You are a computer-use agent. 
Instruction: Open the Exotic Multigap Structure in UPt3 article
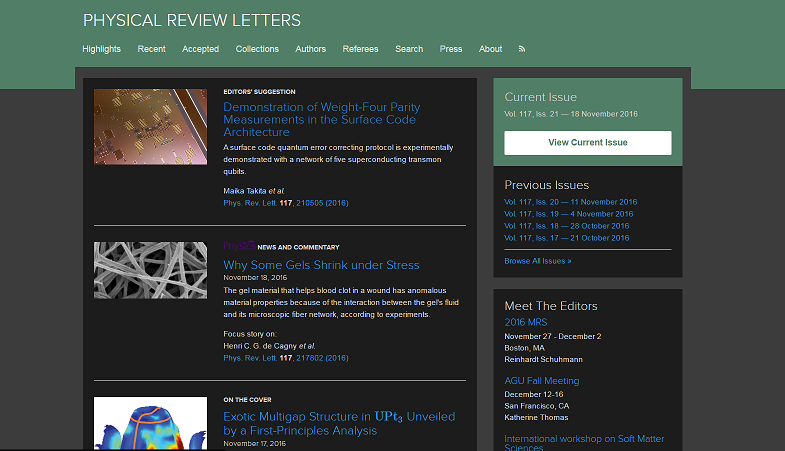coord(339,423)
